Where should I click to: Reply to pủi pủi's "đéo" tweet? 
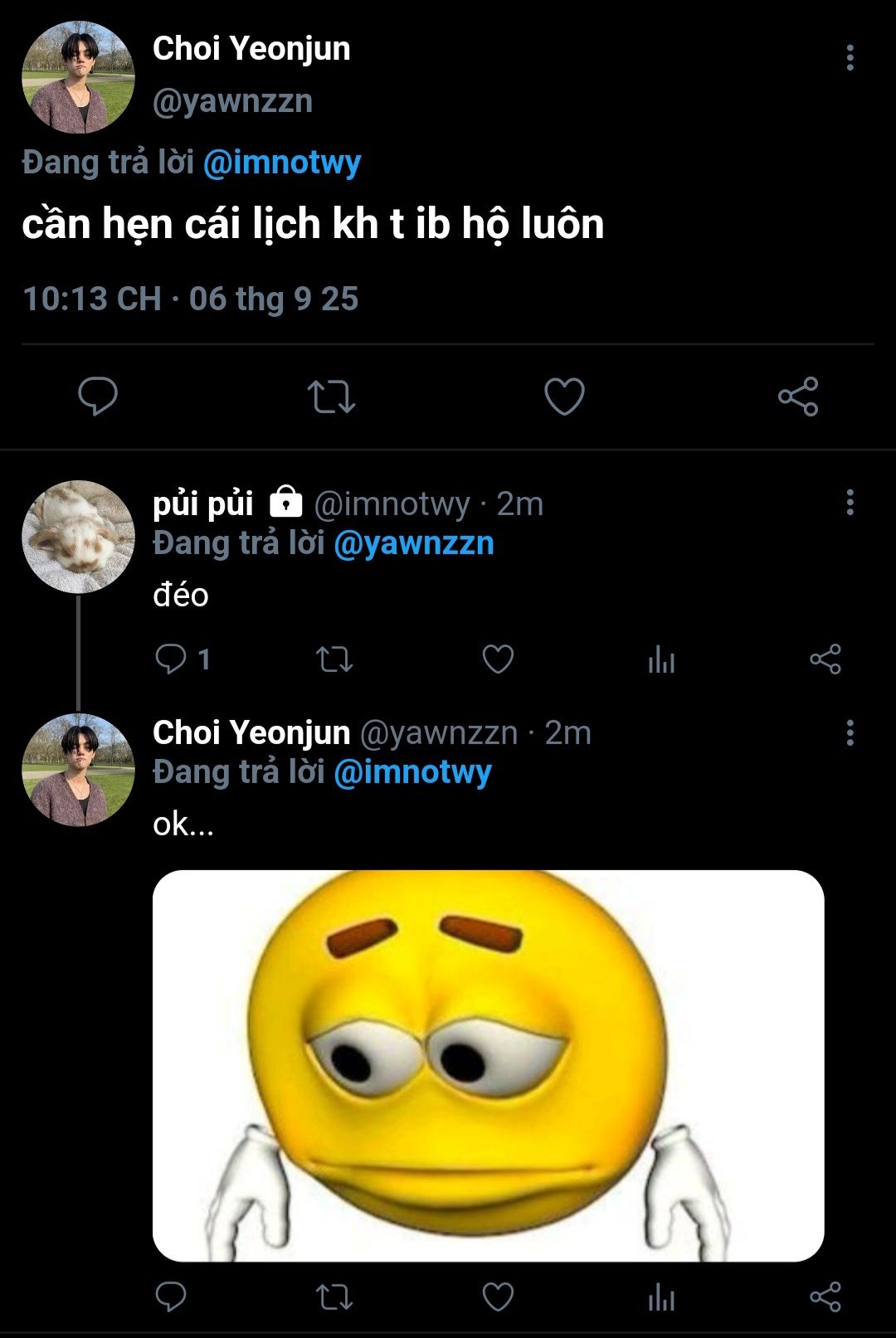point(172,659)
